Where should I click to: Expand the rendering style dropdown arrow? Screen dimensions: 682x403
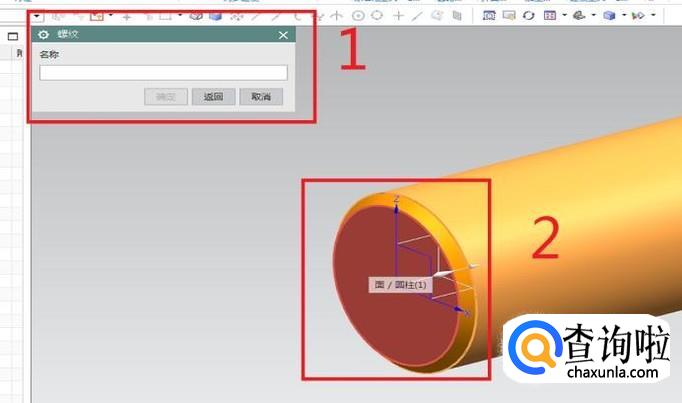[624, 15]
